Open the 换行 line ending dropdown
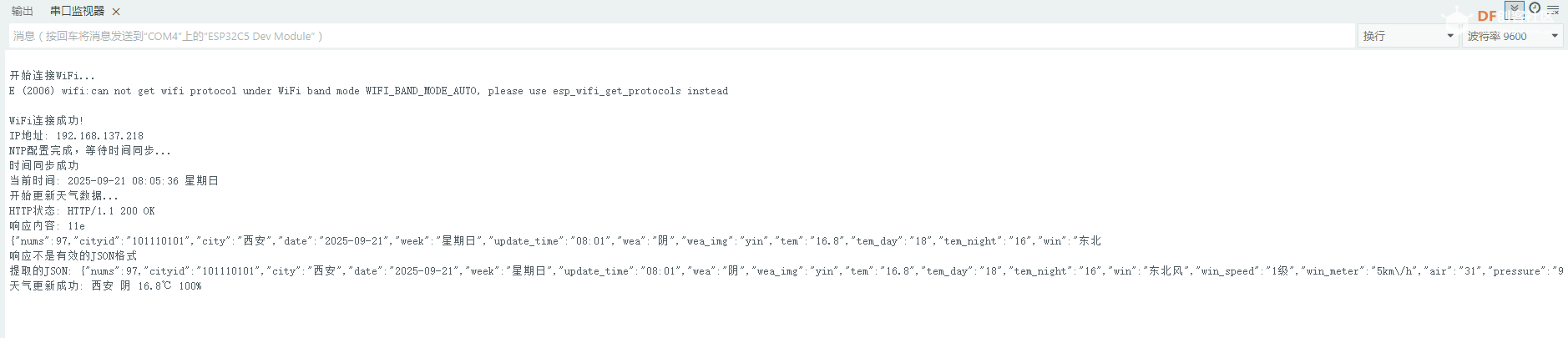1568x338 pixels. (1408, 36)
